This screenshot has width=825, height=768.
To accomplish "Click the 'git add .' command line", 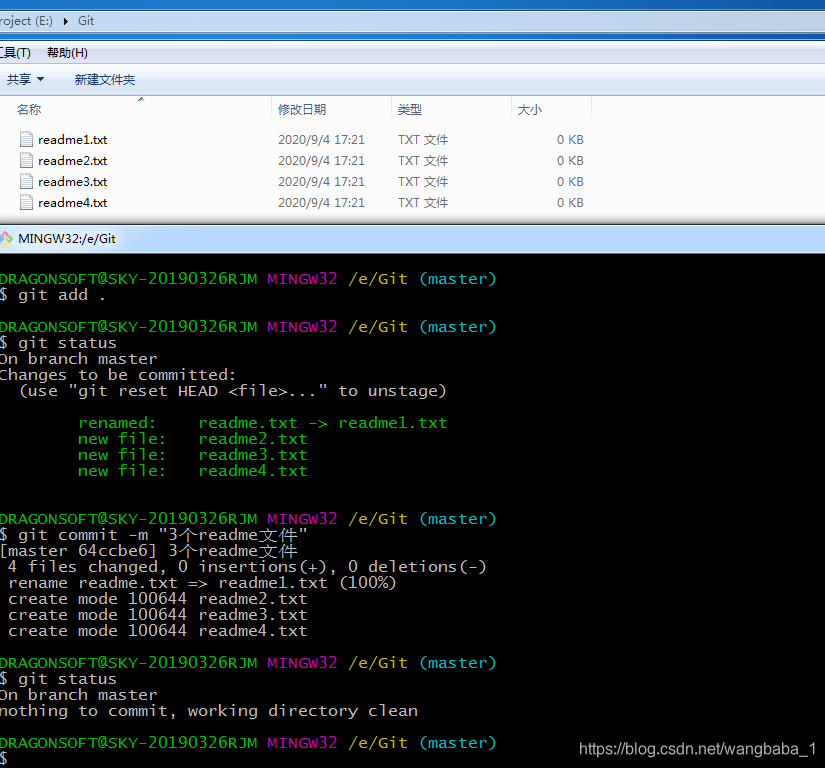I will click(53, 295).
